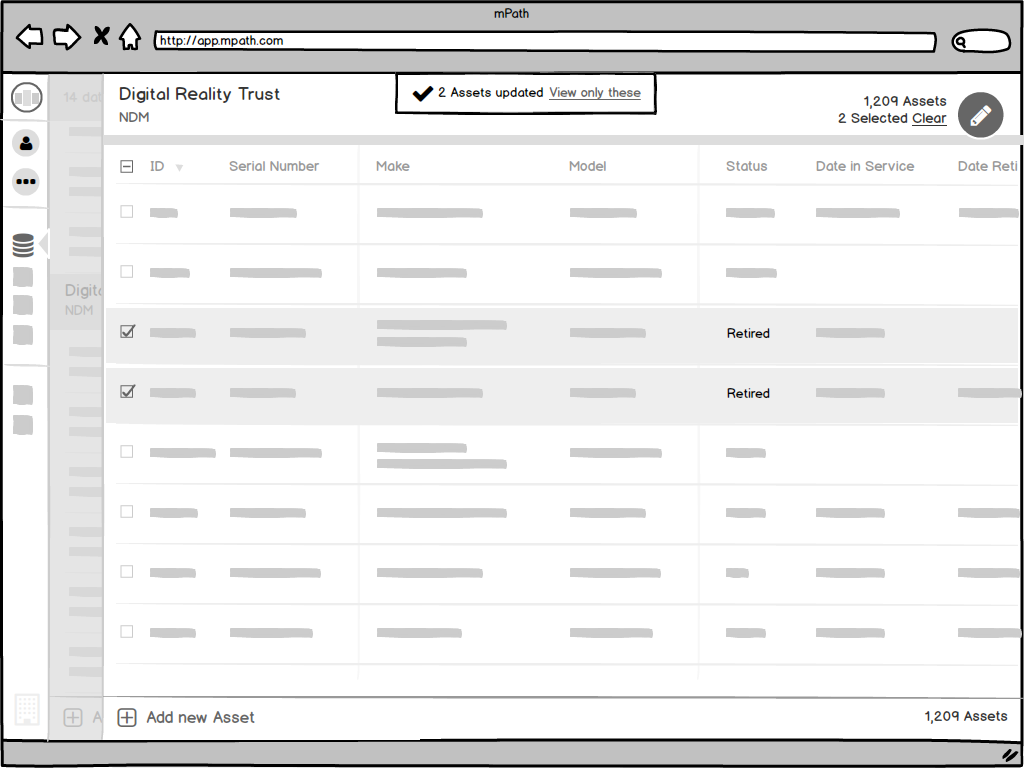Screen dimensions: 1024x768
Task: Click the browser back arrow
Action: click(29, 36)
